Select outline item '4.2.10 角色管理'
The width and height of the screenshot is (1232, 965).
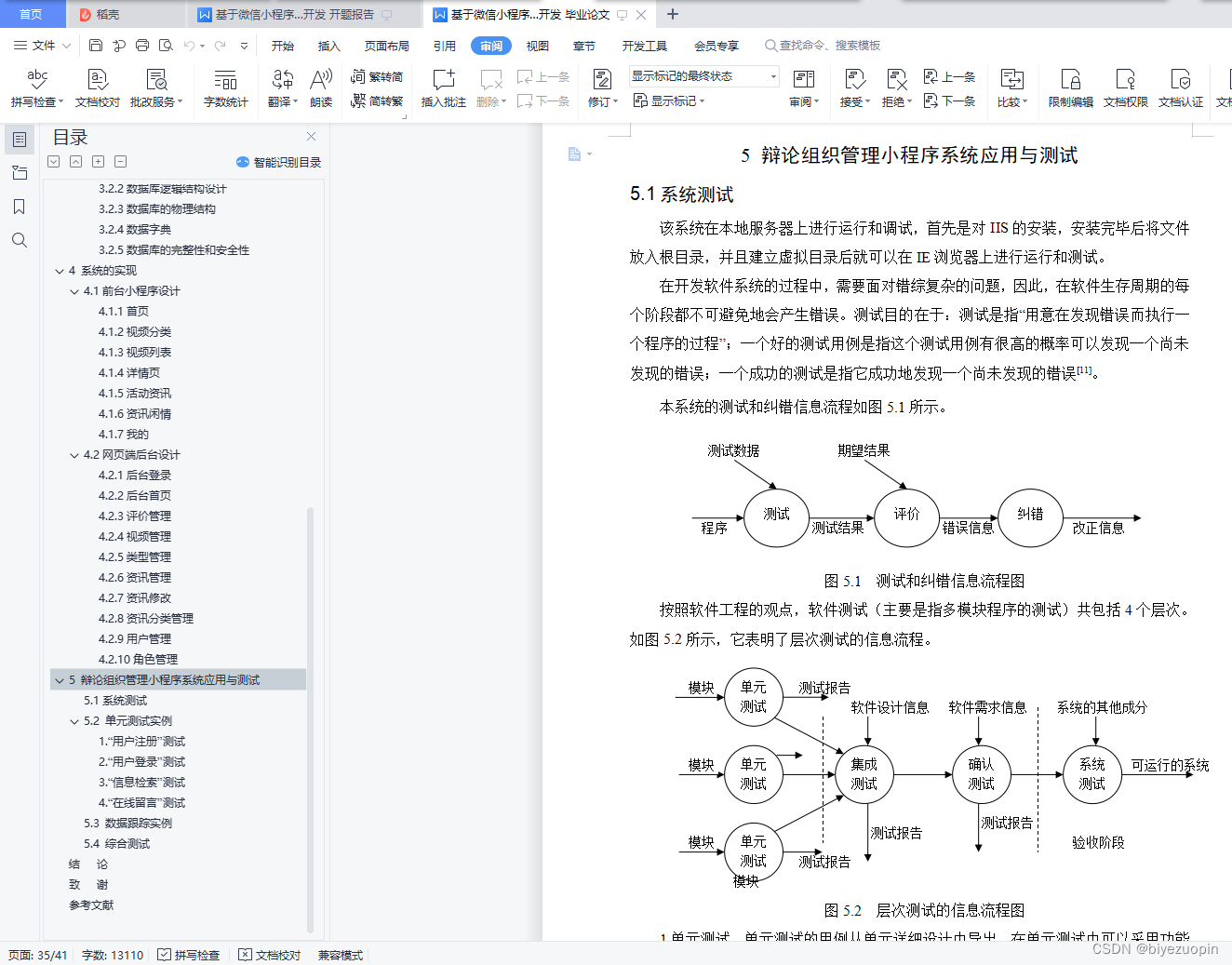pyautogui.click(x=138, y=660)
